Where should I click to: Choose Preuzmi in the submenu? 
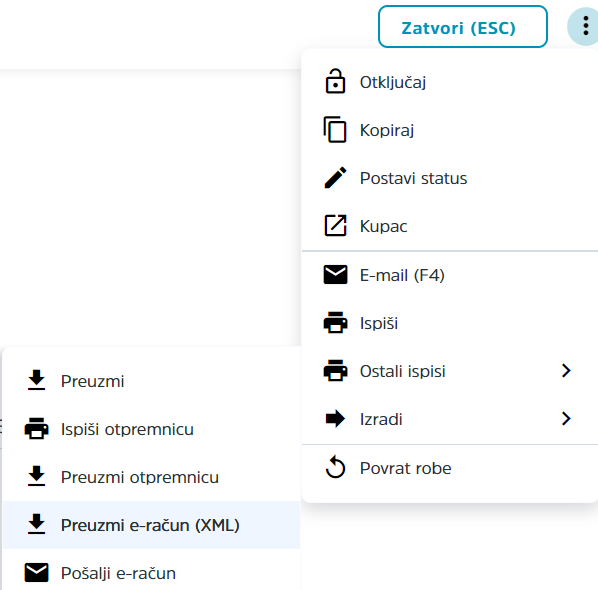(x=151, y=381)
